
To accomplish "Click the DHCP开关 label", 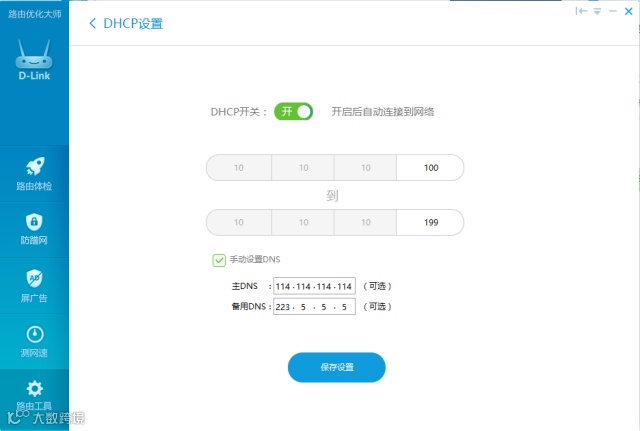I will [x=239, y=112].
